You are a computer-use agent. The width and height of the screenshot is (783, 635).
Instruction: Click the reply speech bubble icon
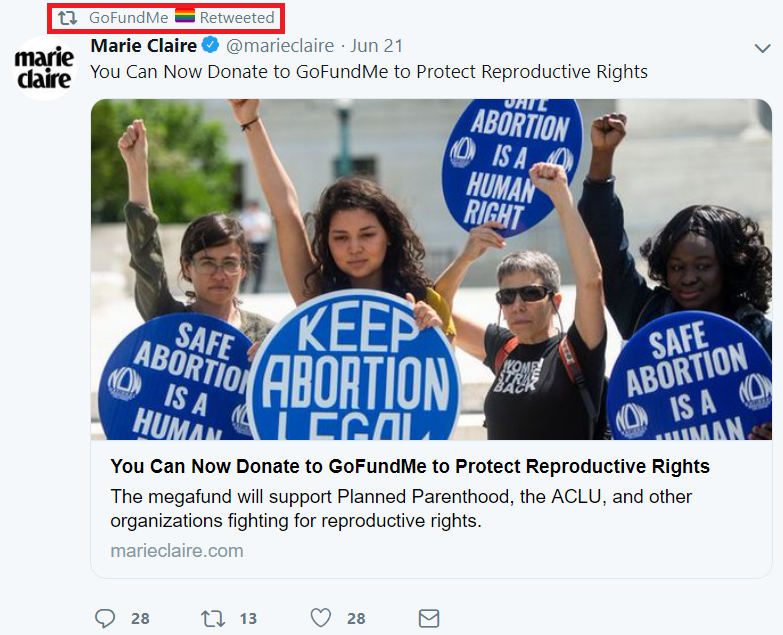105,618
